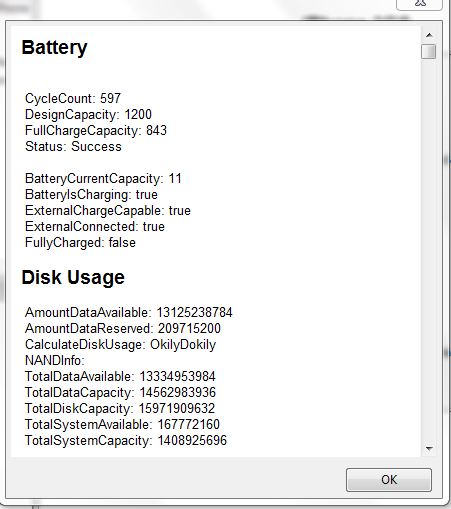
Task: Click the vertical scrollbar thumb
Action: (429, 52)
